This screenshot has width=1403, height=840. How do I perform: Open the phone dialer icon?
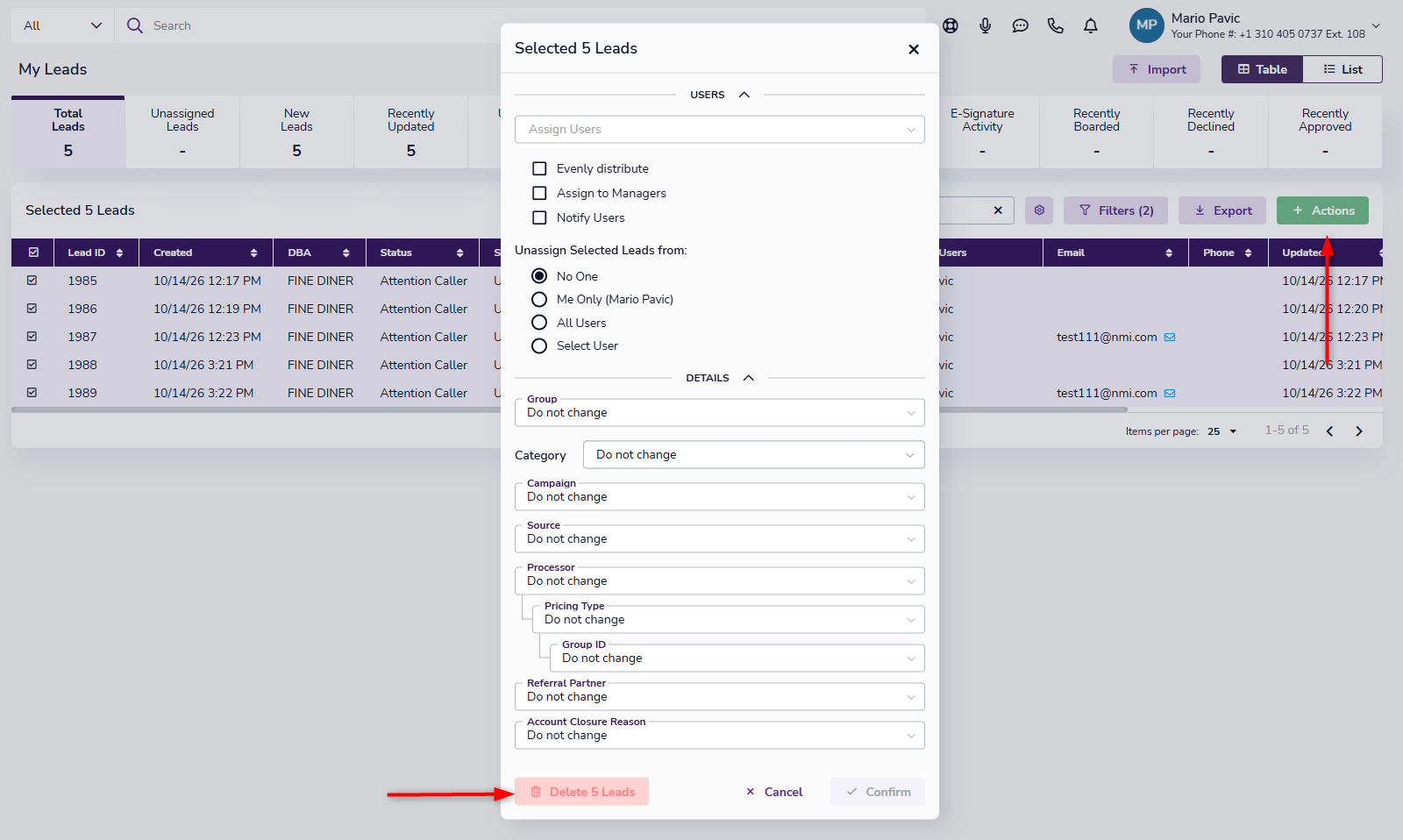point(1055,25)
